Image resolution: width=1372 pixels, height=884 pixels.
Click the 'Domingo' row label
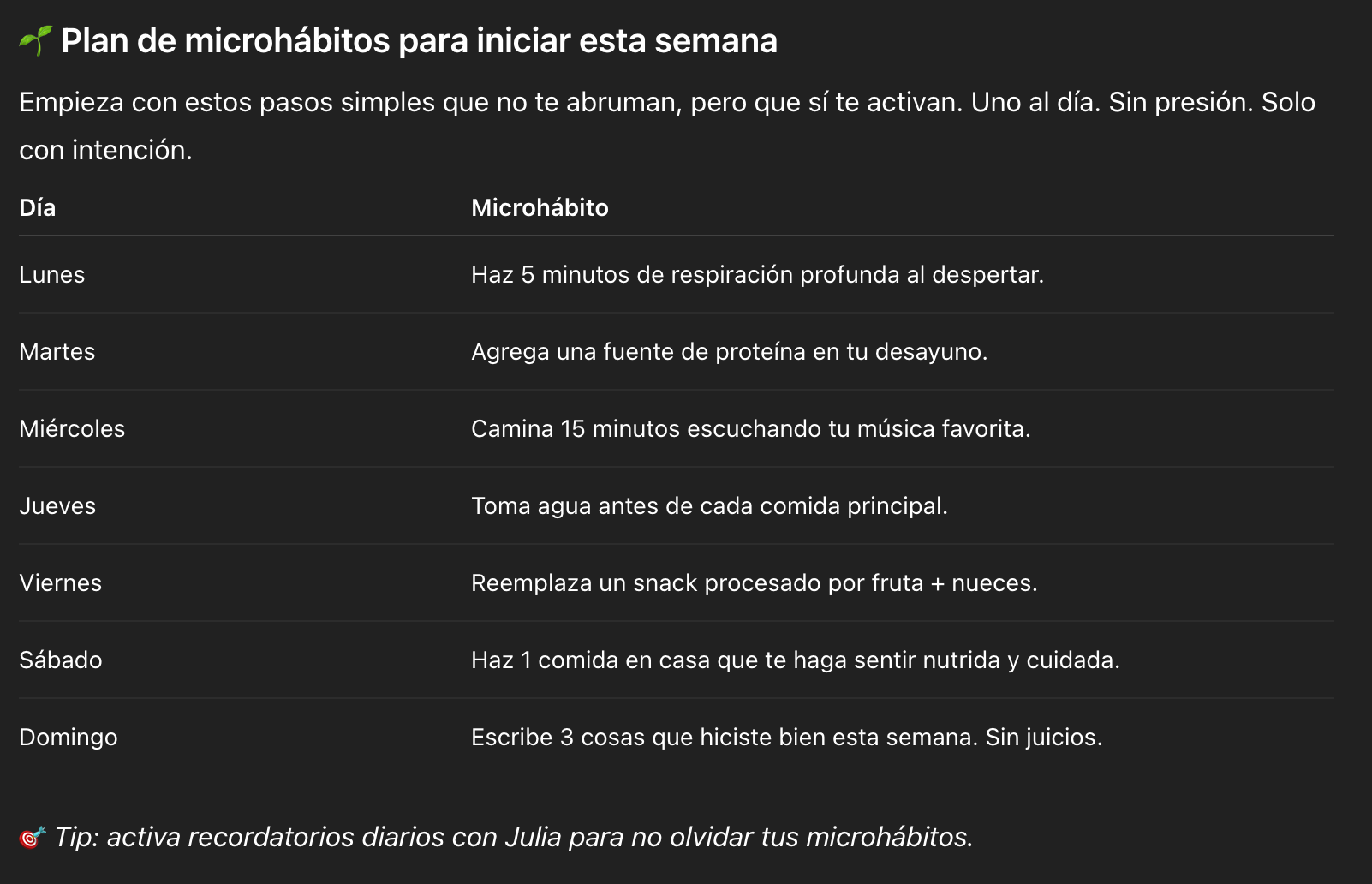(69, 738)
